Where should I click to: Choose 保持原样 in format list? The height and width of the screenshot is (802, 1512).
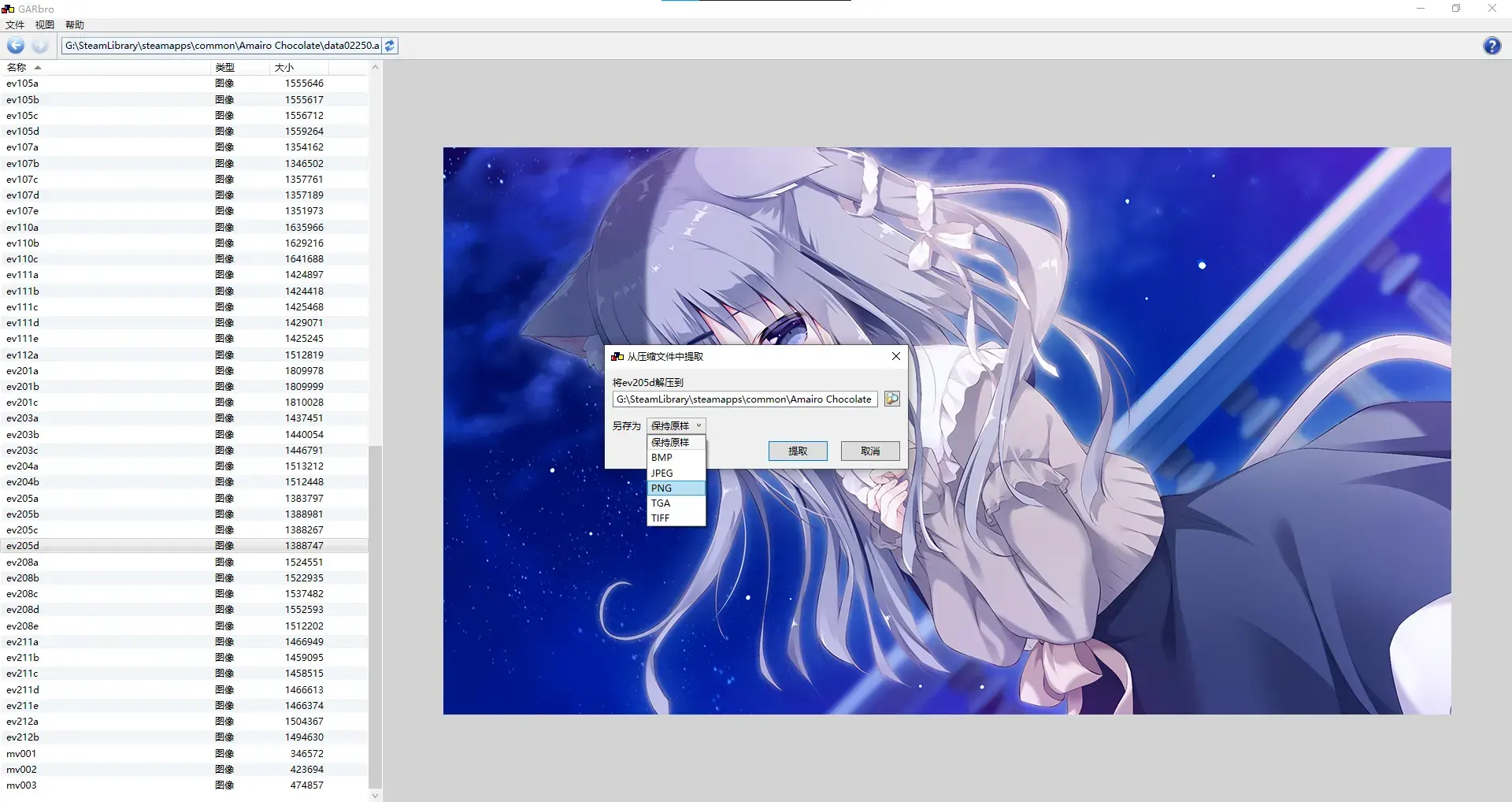(x=676, y=442)
